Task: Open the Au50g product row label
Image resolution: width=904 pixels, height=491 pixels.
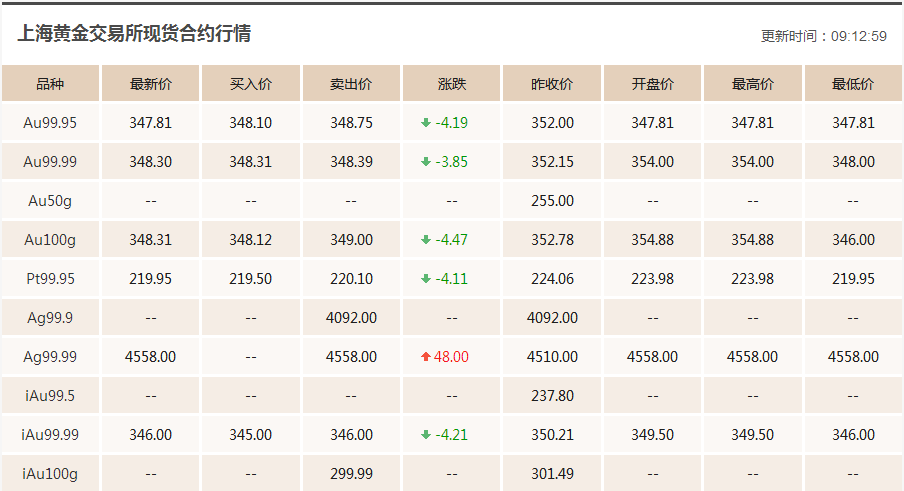Action: [x=50, y=201]
